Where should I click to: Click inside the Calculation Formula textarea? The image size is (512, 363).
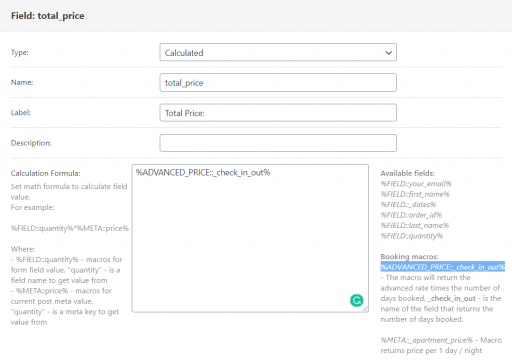point(250,238)
